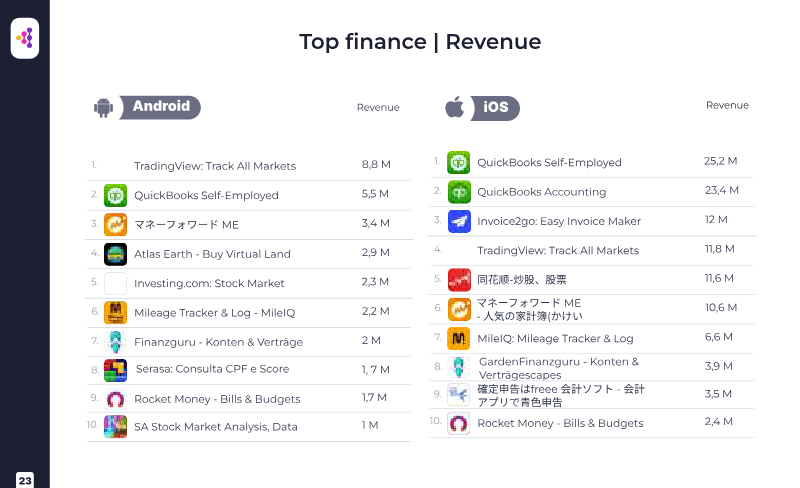The image size is (800, 488).
Task: Click the QuickBooks Accounting app icon
Action: tap(458, 192)
